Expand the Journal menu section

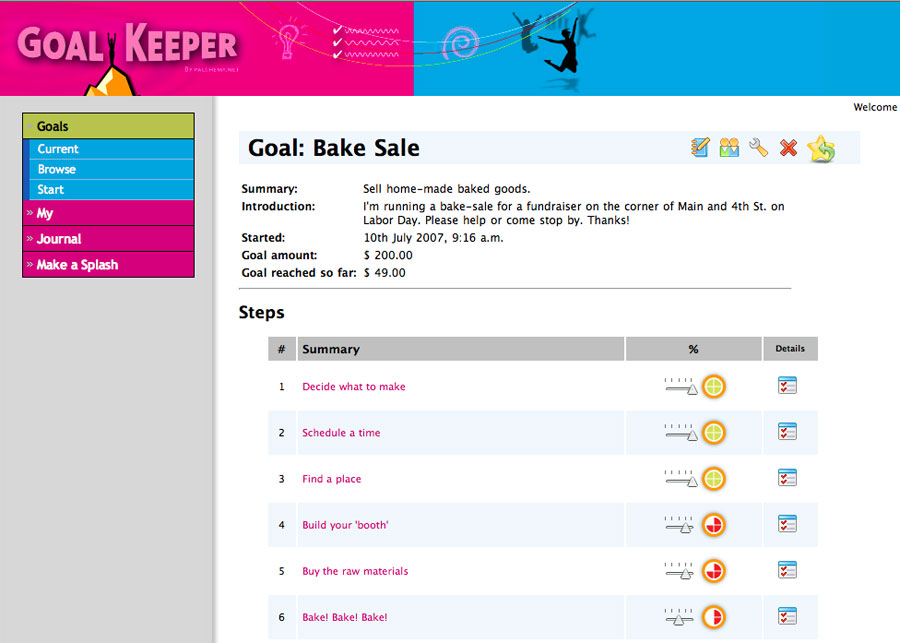tap(59, 239)
